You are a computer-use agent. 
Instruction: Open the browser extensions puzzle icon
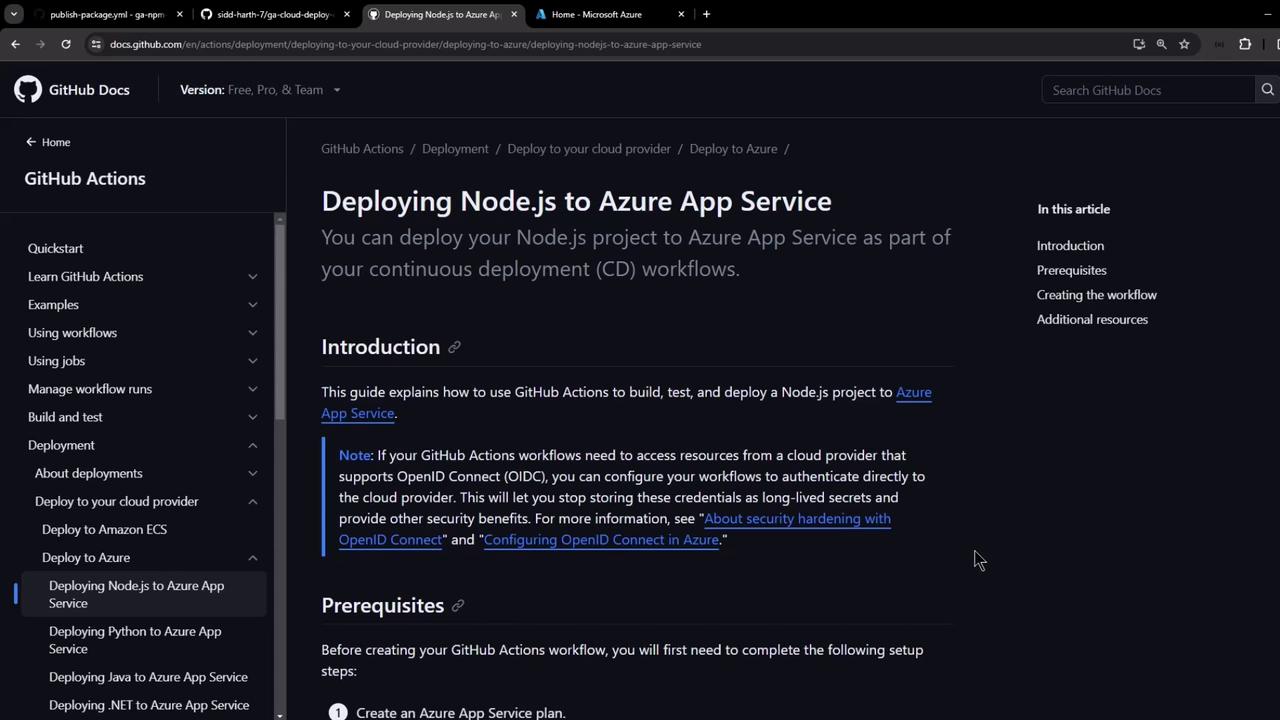point(1245,44)
